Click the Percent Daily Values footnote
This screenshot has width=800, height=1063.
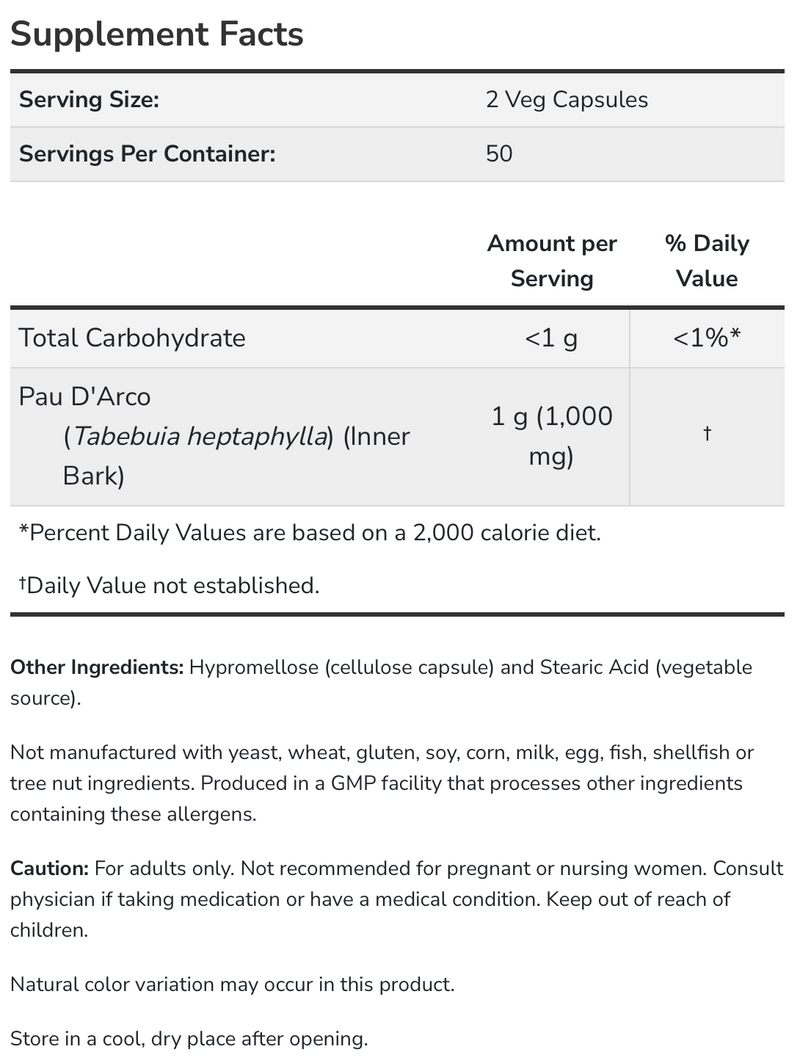(x=310, y=532)
